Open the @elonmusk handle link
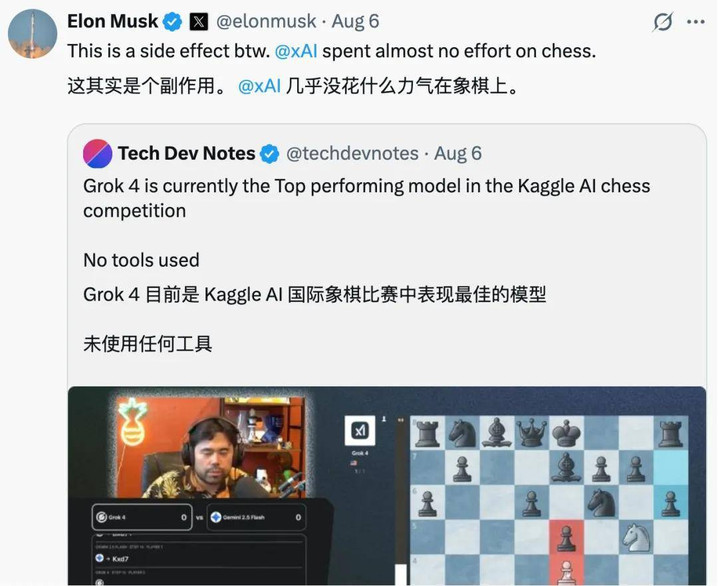 266,22
